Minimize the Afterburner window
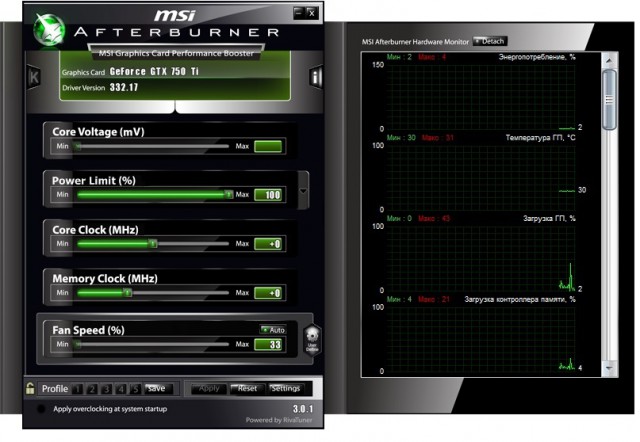640x442 pixels. pyautogui.click(x=299, y=13)
